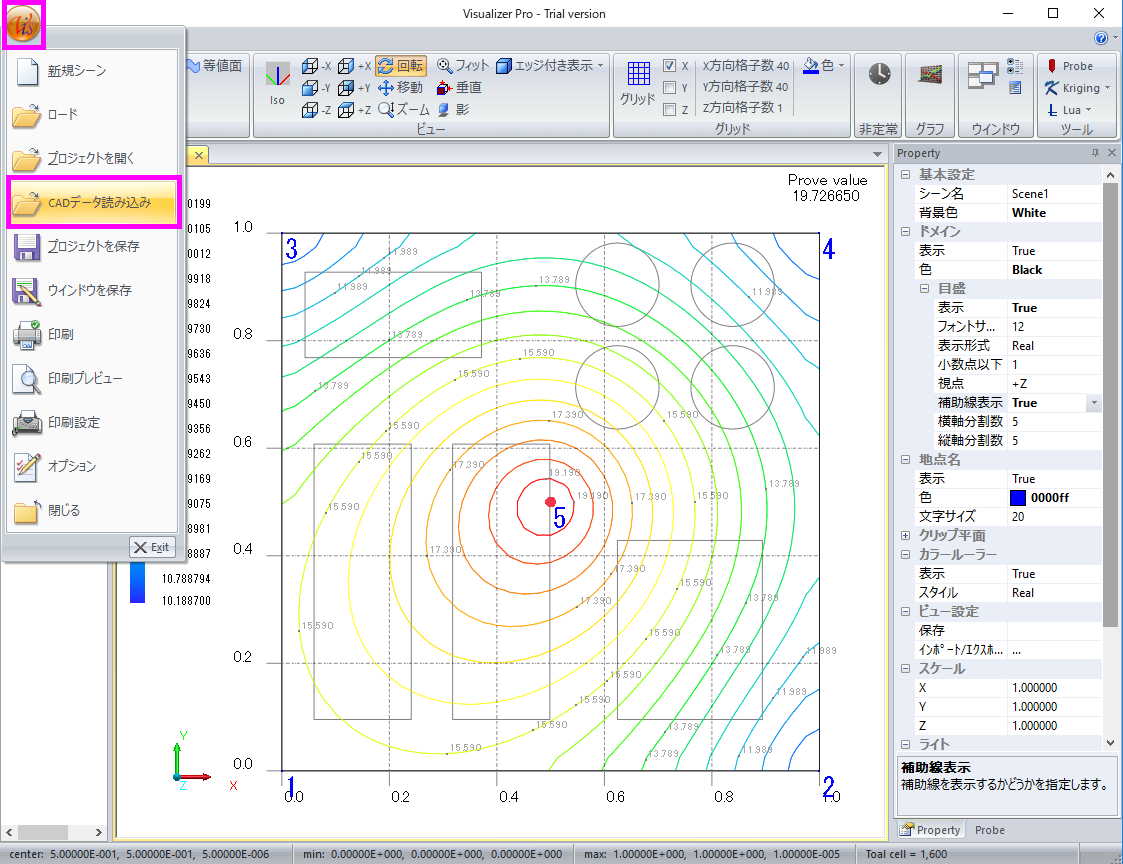This screenshot has width=1123, height=864.
Task: Expand the クリップ平面 property group
Action: (x=905, y=536)
